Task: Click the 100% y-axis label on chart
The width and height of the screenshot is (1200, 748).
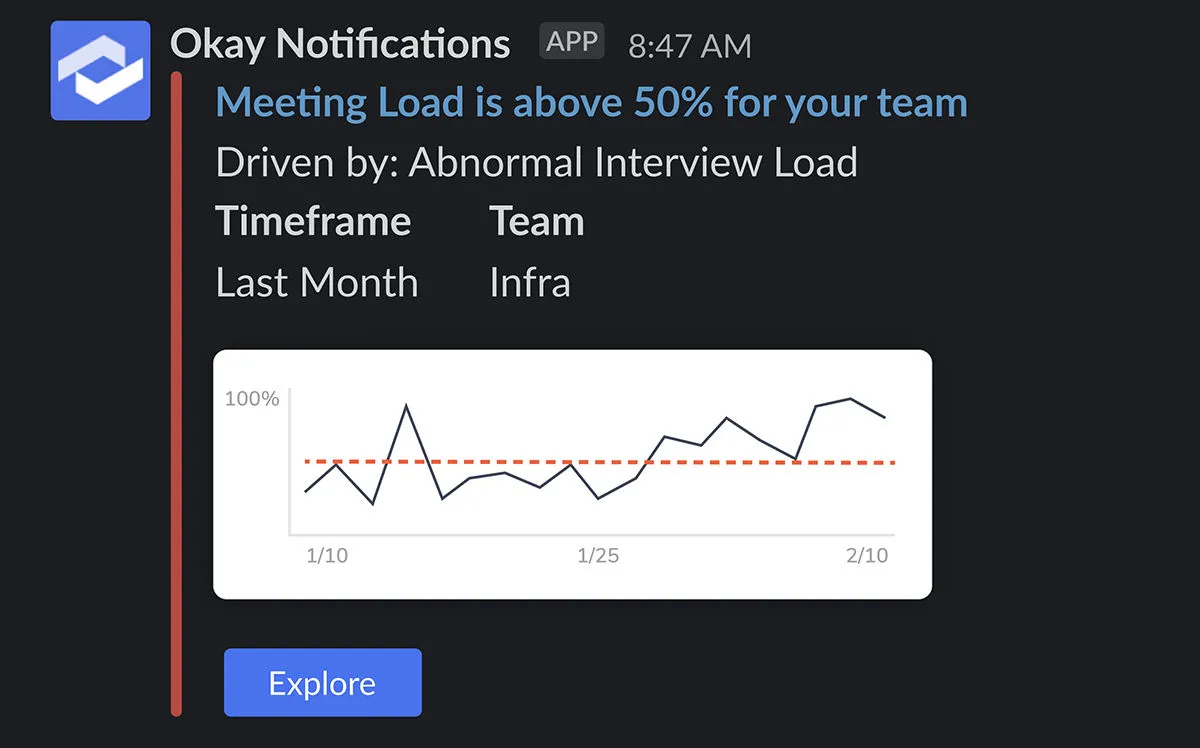Action: tap(252, 399)
